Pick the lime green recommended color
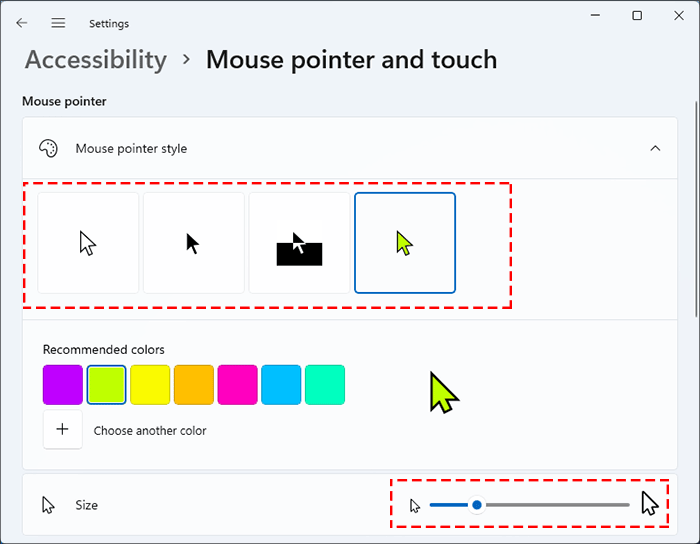 pyautogui.click(x=106, y=385)
